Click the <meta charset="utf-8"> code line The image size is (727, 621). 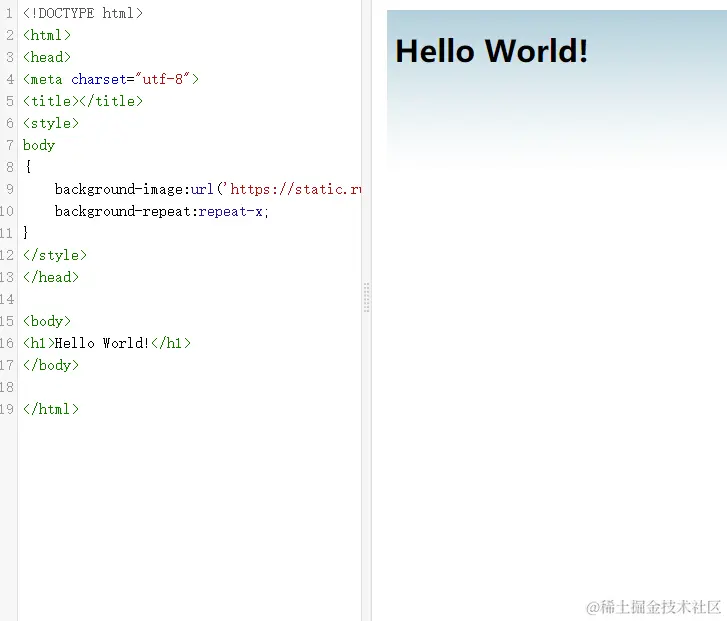tap(111, 79)
